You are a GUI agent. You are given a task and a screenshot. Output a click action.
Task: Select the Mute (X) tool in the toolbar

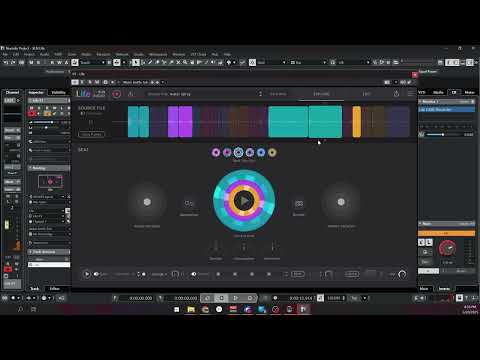point(178,62)
